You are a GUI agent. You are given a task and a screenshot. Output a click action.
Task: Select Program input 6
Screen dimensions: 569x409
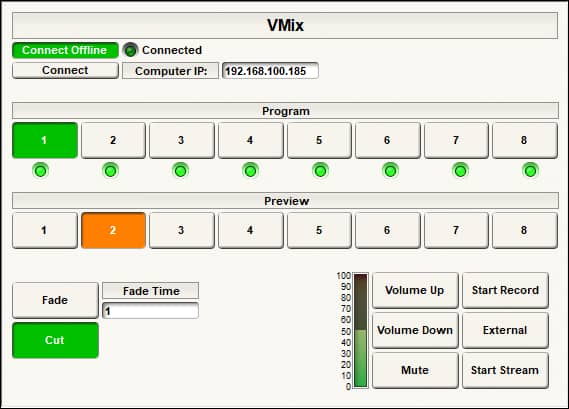[x=388, y=140]
